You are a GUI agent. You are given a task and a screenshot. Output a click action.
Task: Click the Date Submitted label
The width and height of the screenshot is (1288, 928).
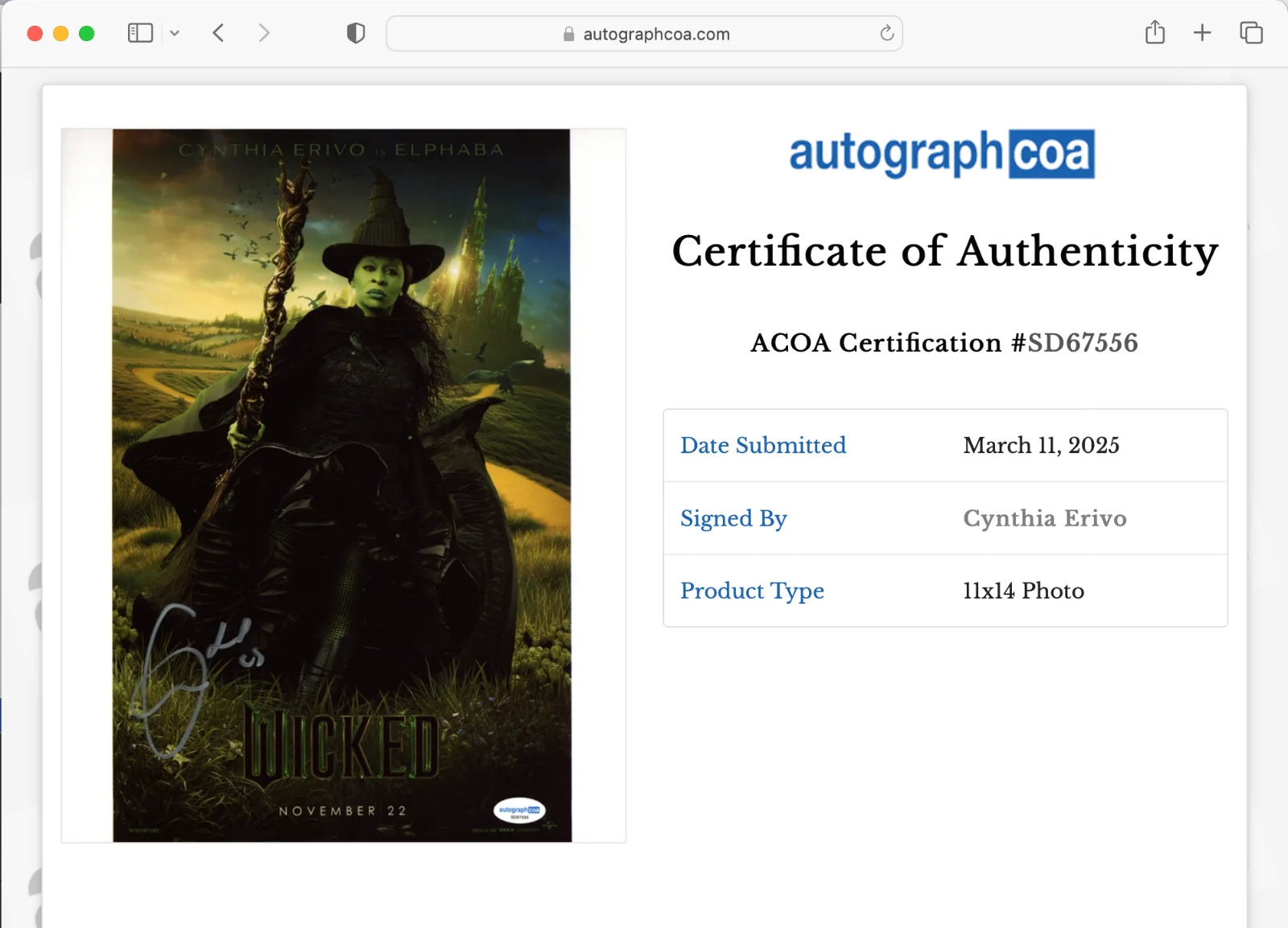click(763, 445)
